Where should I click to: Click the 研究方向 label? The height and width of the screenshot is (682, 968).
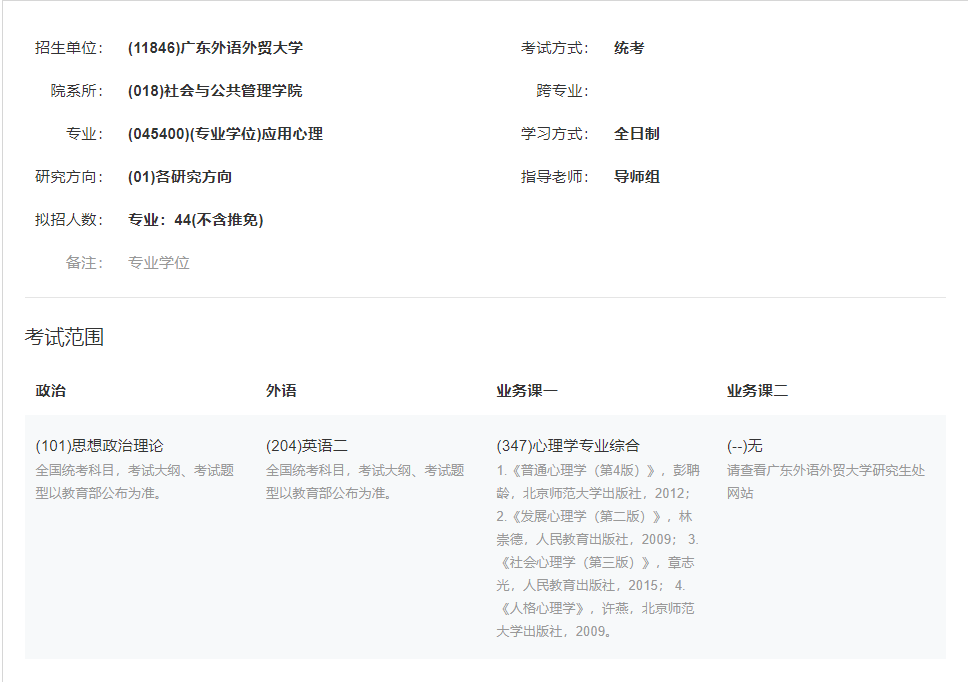[69, 177]
